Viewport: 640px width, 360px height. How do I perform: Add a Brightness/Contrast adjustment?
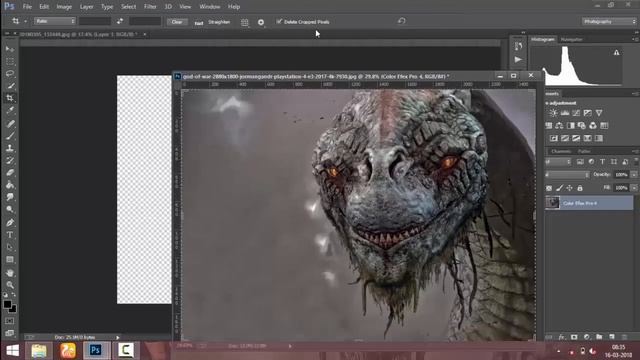553,113
